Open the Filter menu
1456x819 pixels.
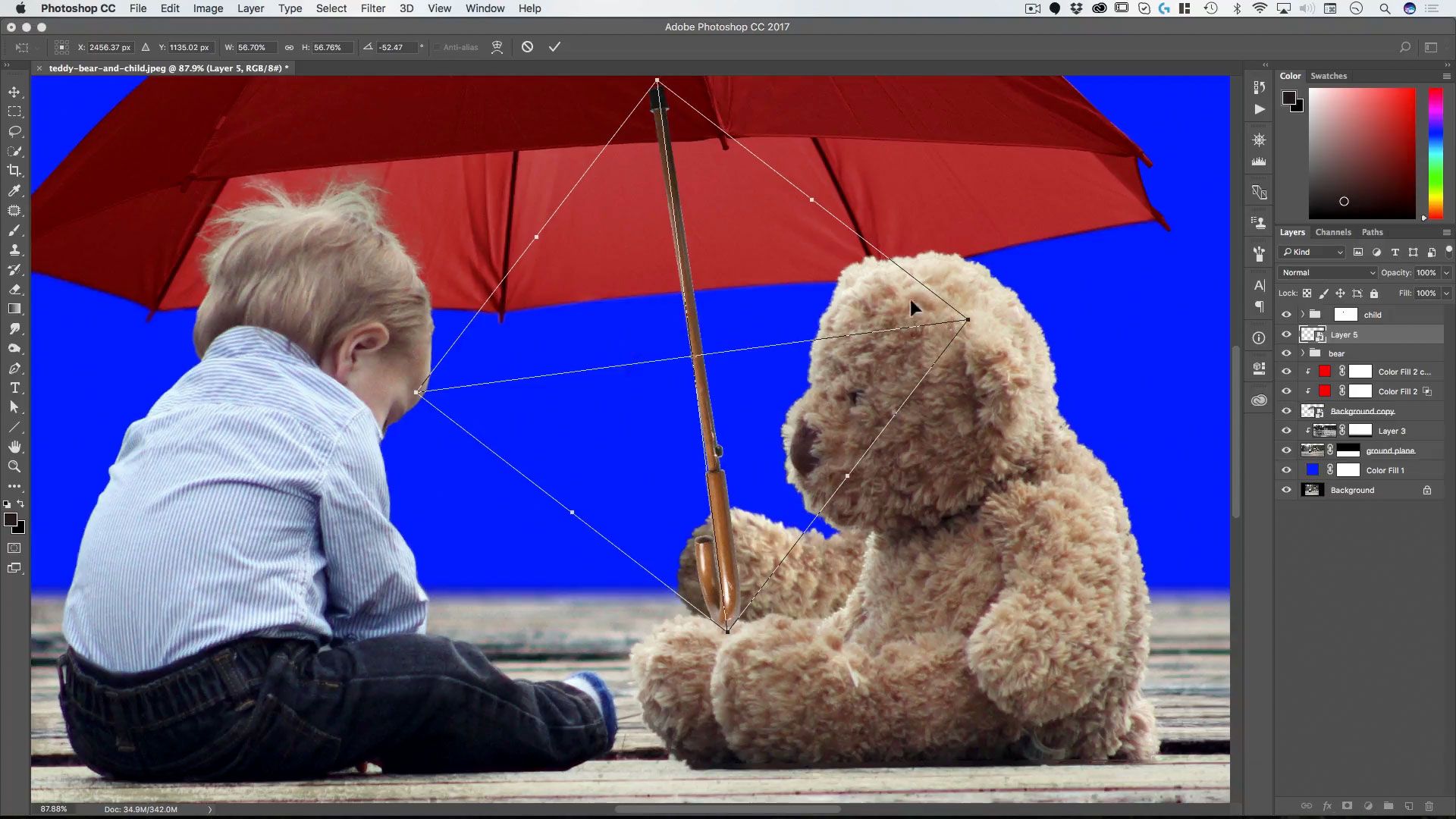pos(372,8)
